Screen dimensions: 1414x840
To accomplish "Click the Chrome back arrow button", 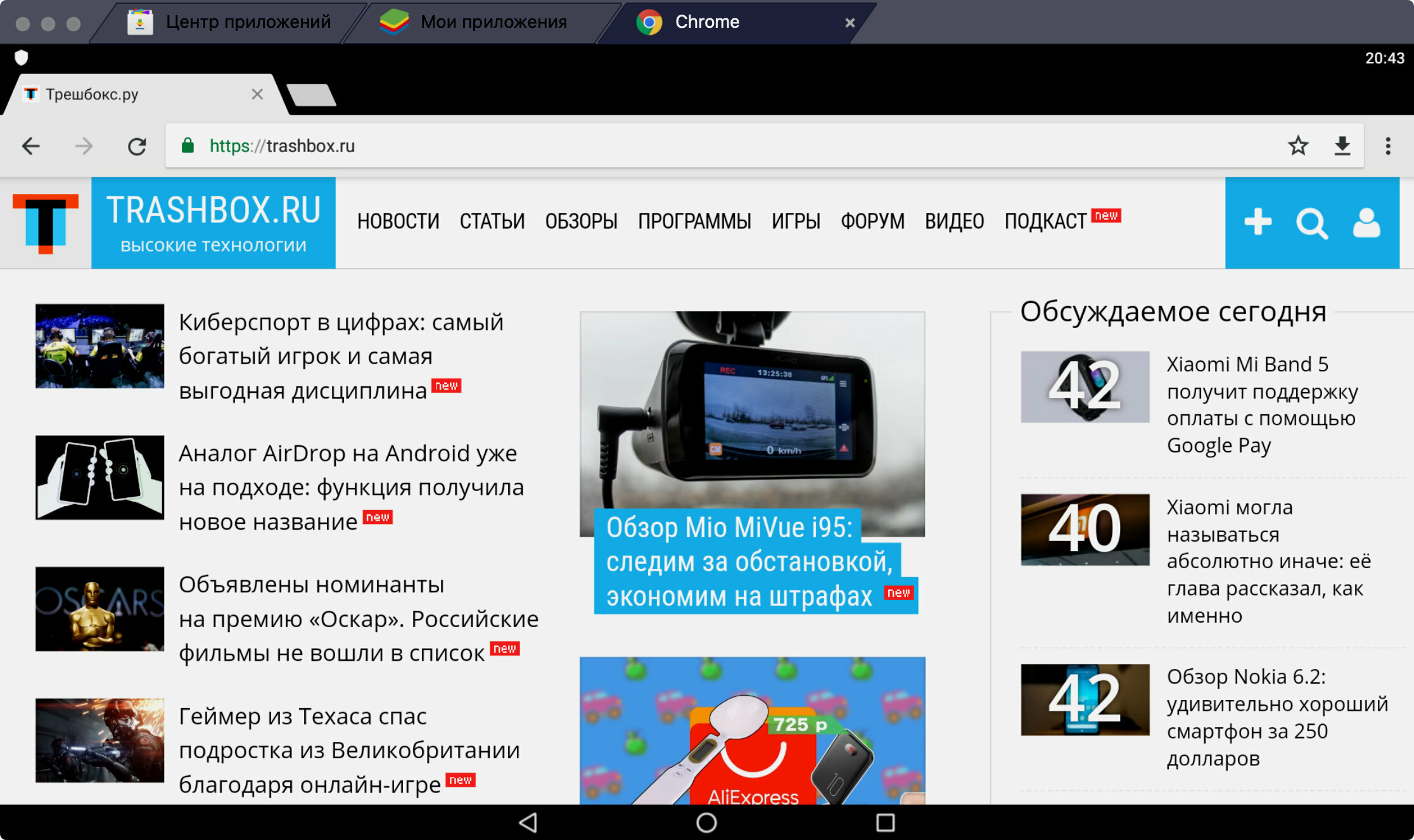I will tap(30, 146).
